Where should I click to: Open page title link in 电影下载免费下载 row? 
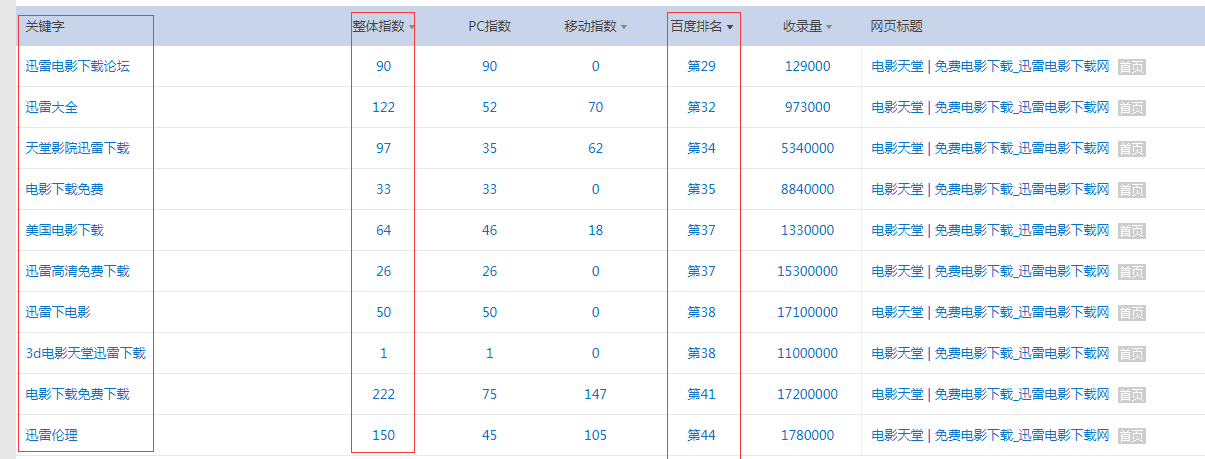tap(990, 394)
